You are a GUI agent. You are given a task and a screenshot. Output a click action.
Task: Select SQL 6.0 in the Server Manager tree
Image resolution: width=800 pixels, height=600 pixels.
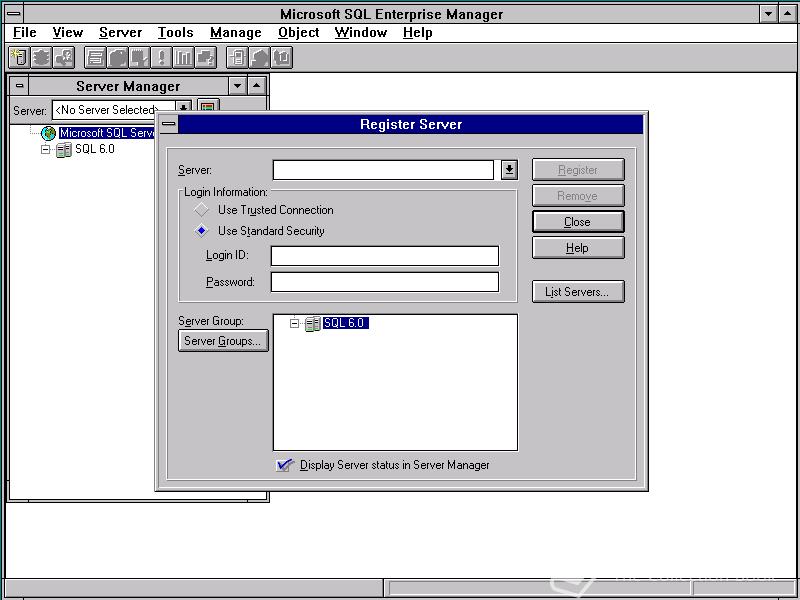coord(95,149)
